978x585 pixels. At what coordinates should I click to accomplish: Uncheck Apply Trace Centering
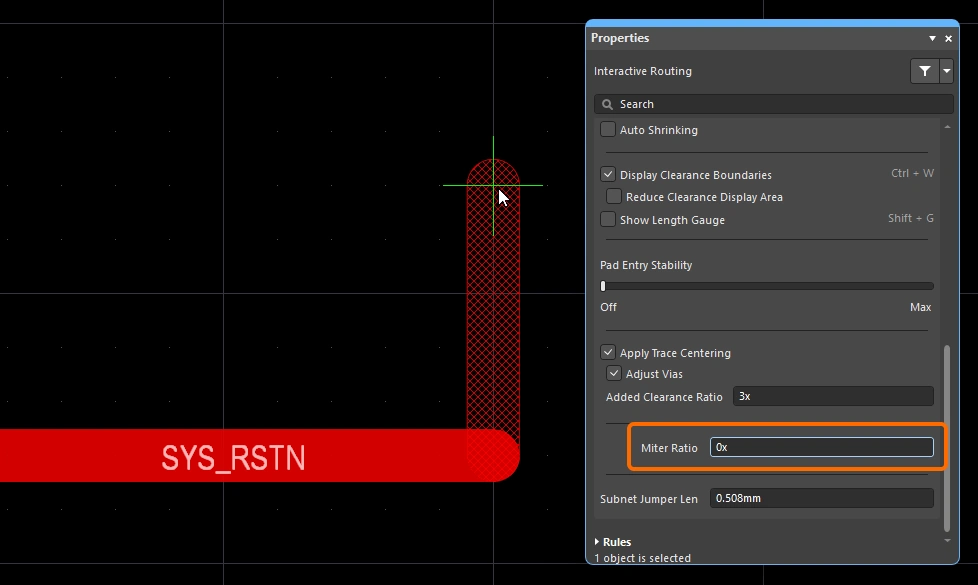point(608,353)
